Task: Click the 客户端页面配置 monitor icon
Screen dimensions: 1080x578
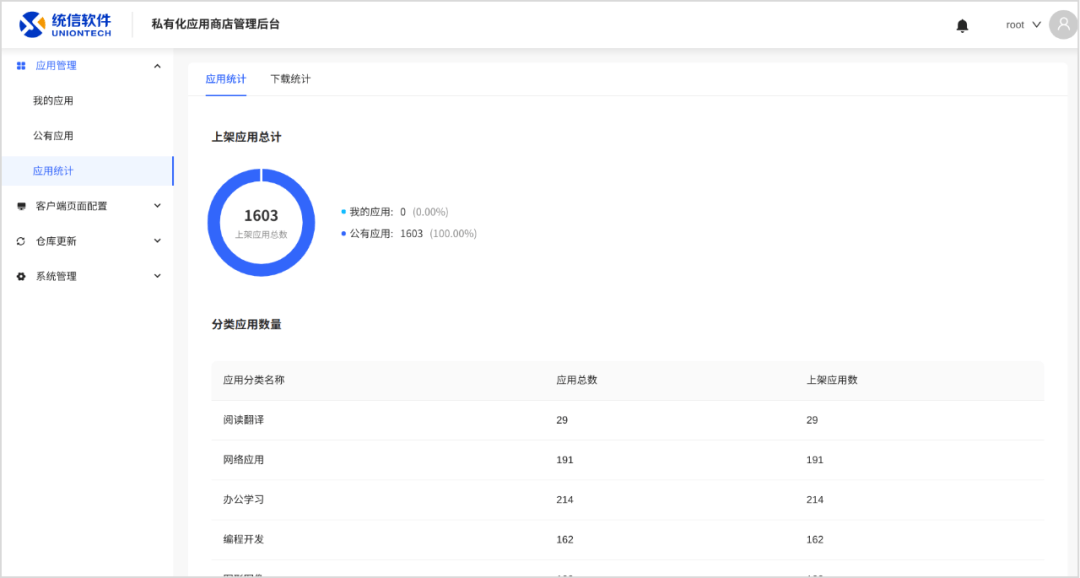Action: coord(21,206)
